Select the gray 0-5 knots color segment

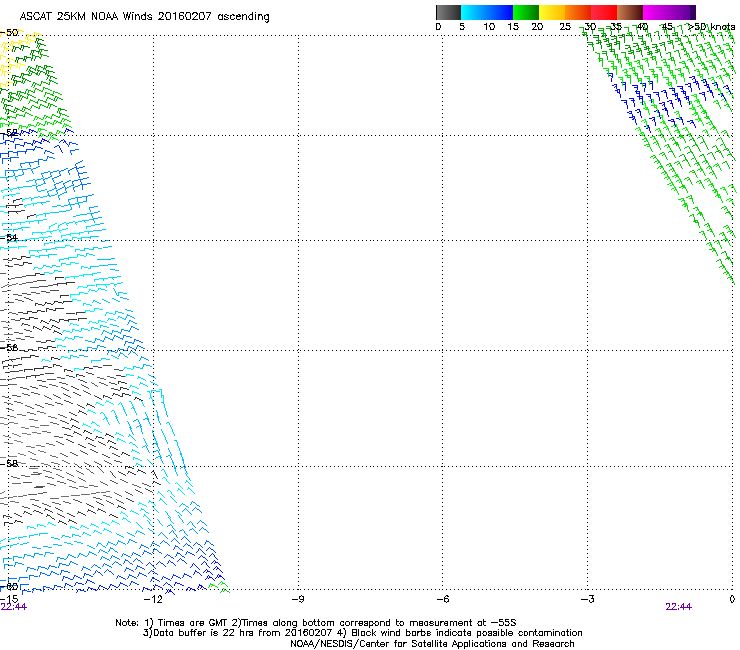pyautogui.click(x=448, y=12)
